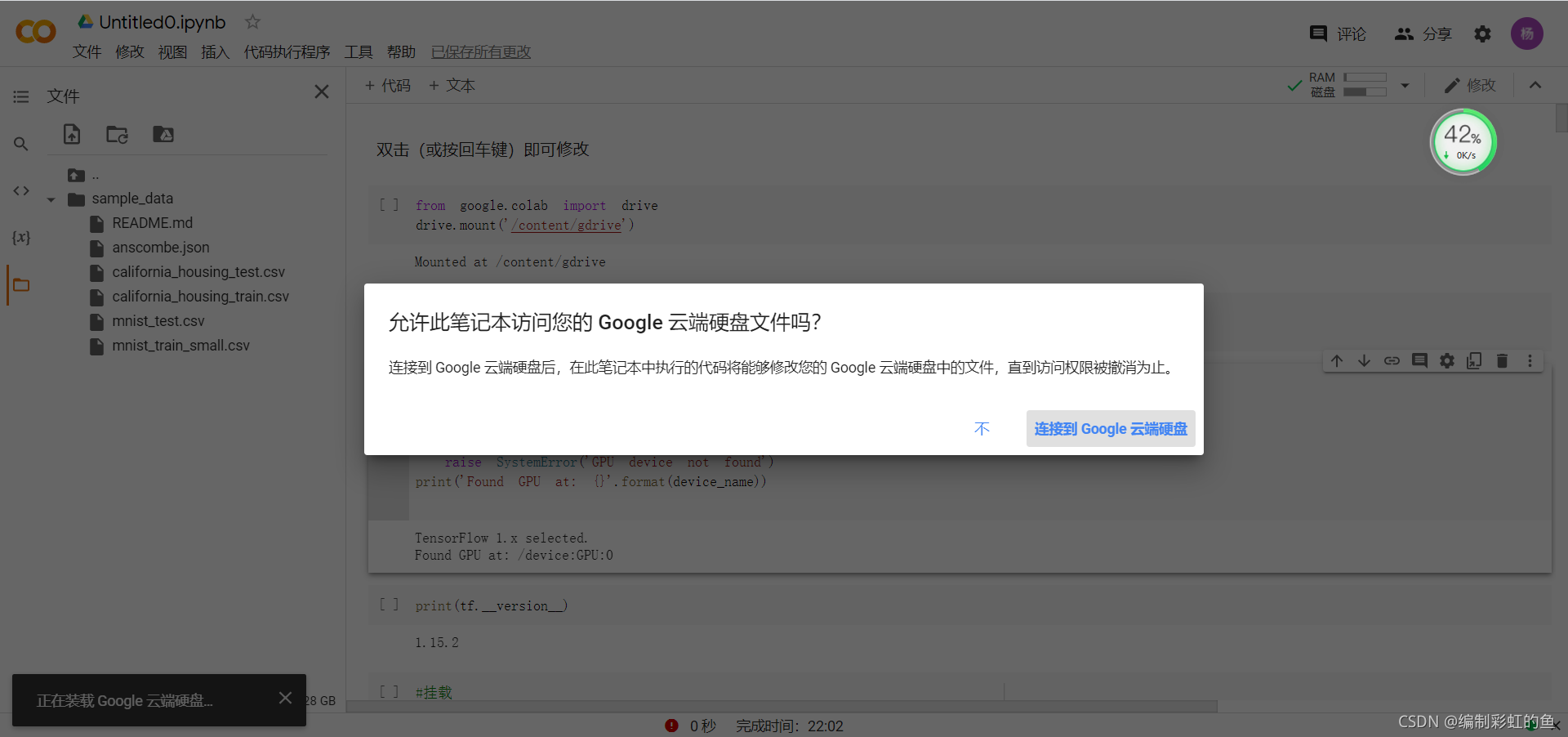
Task: Open the runtime connection dropdown arrow
Action: [x=1405, y=85]
